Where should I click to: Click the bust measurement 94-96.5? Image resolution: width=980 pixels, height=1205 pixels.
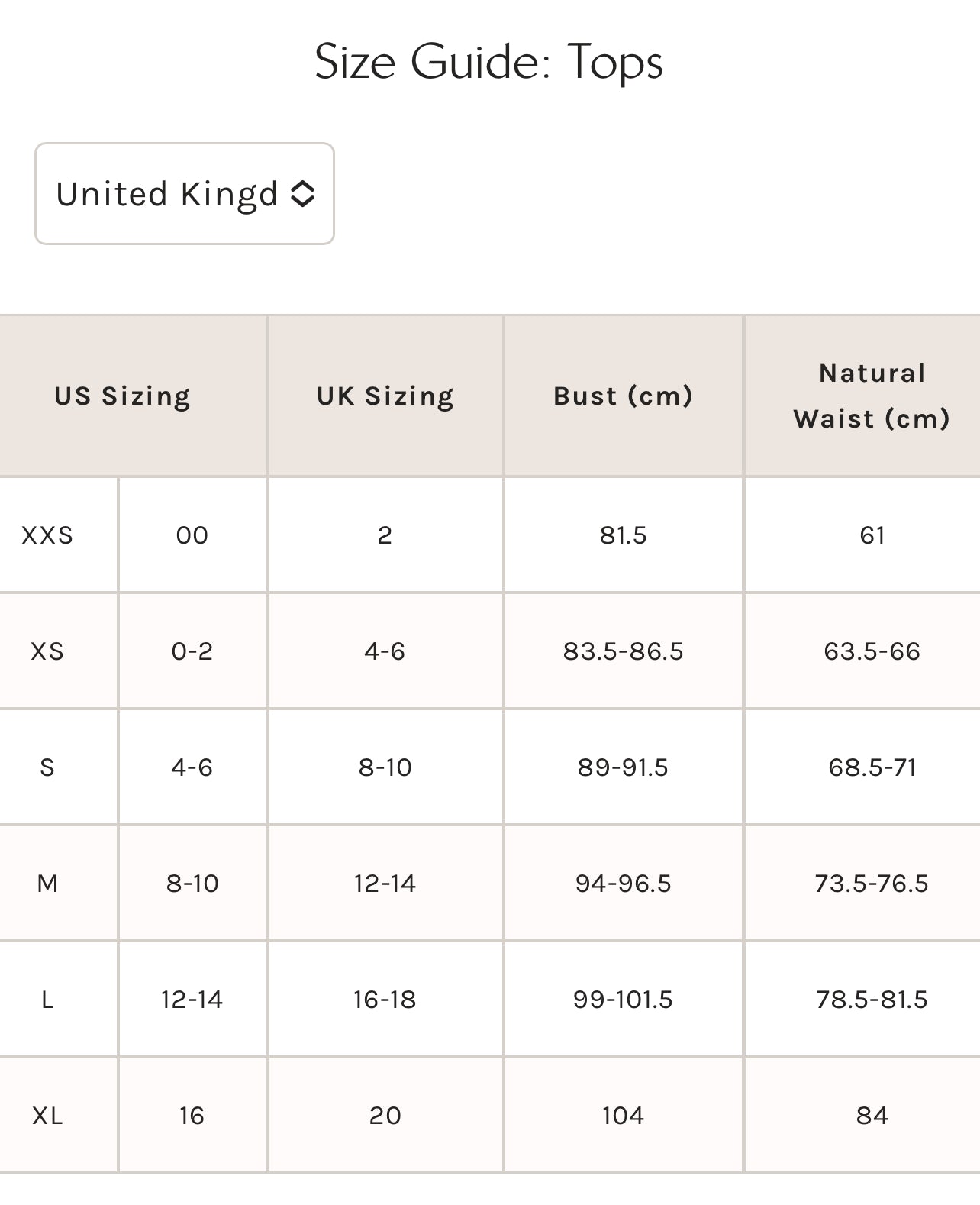coord(623,884)
